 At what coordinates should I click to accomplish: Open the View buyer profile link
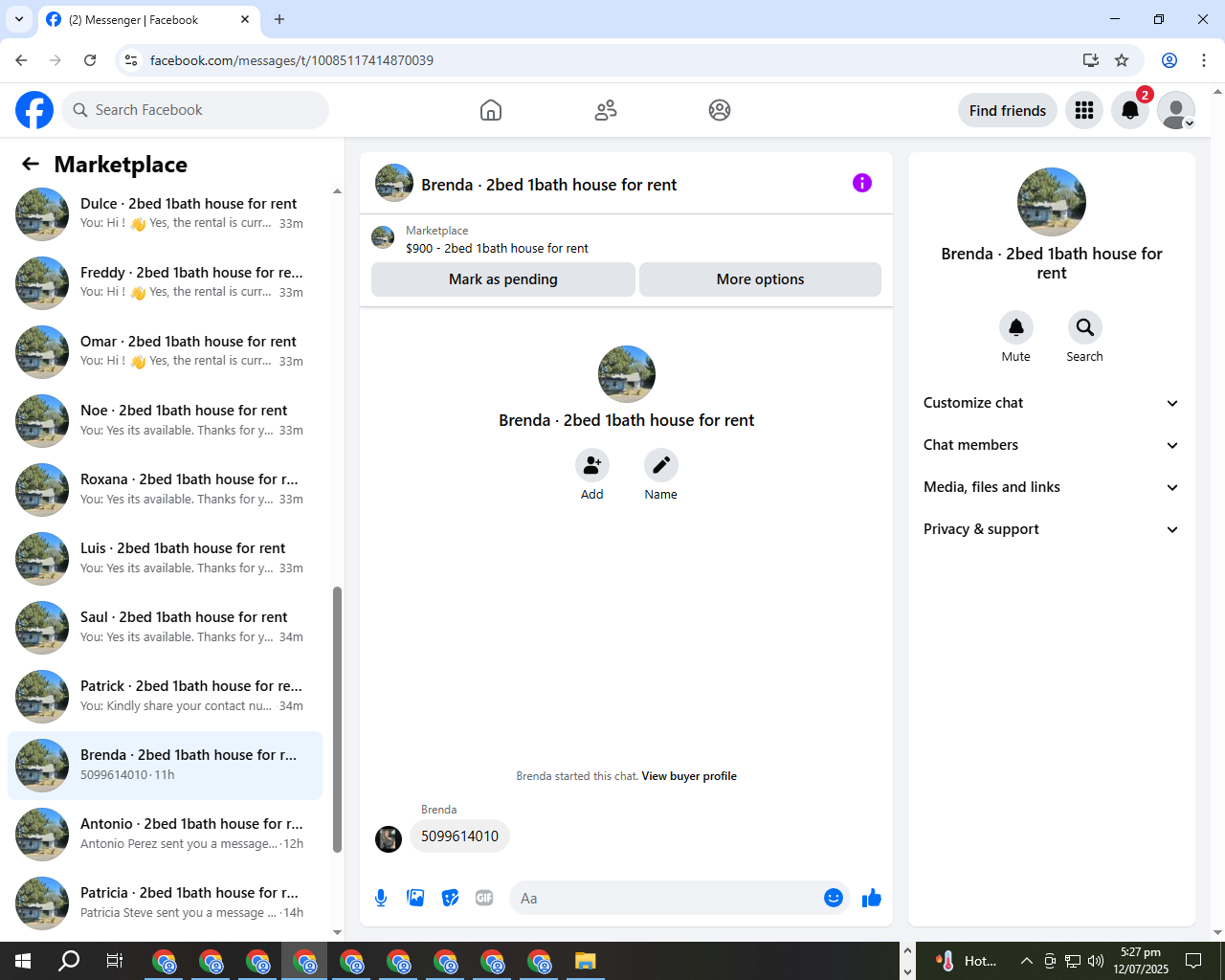689,776
